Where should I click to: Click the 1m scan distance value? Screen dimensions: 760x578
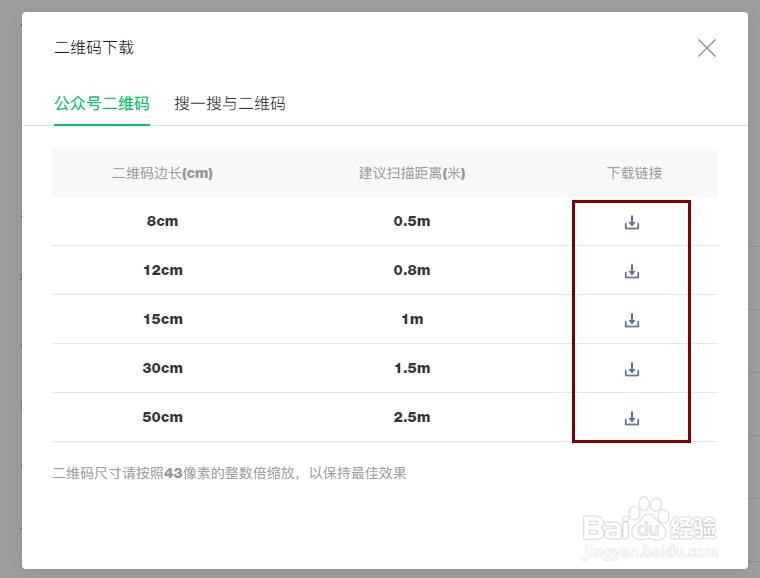412,319
